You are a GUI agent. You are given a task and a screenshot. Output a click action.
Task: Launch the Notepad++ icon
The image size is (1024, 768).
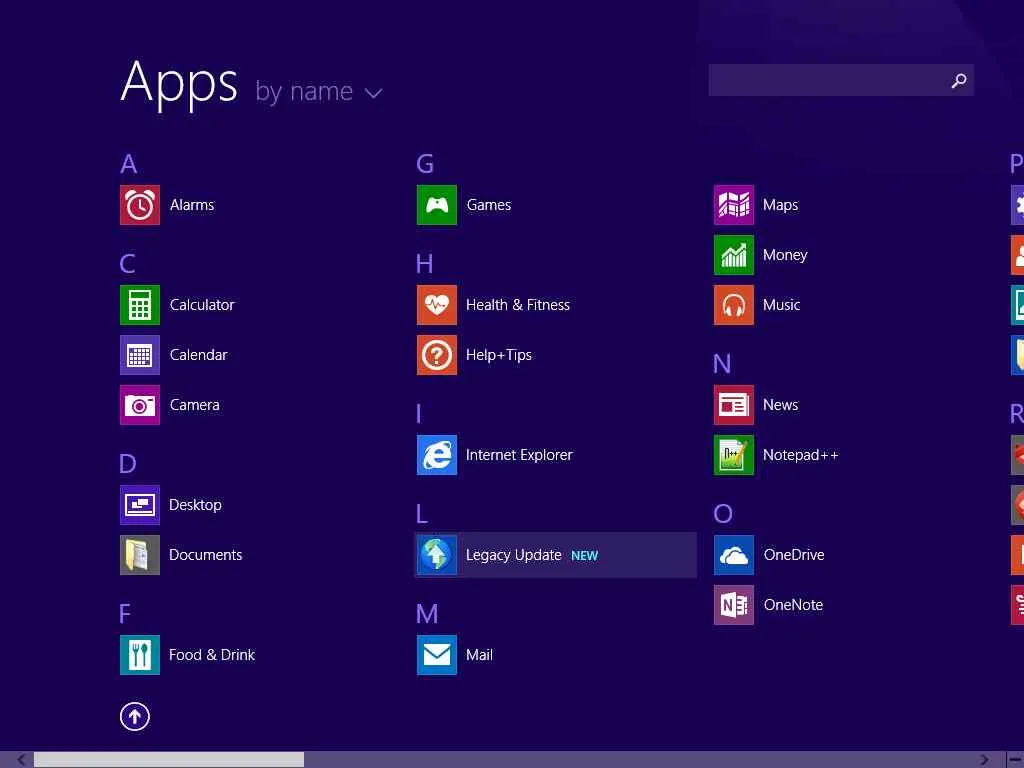(734, 455)
